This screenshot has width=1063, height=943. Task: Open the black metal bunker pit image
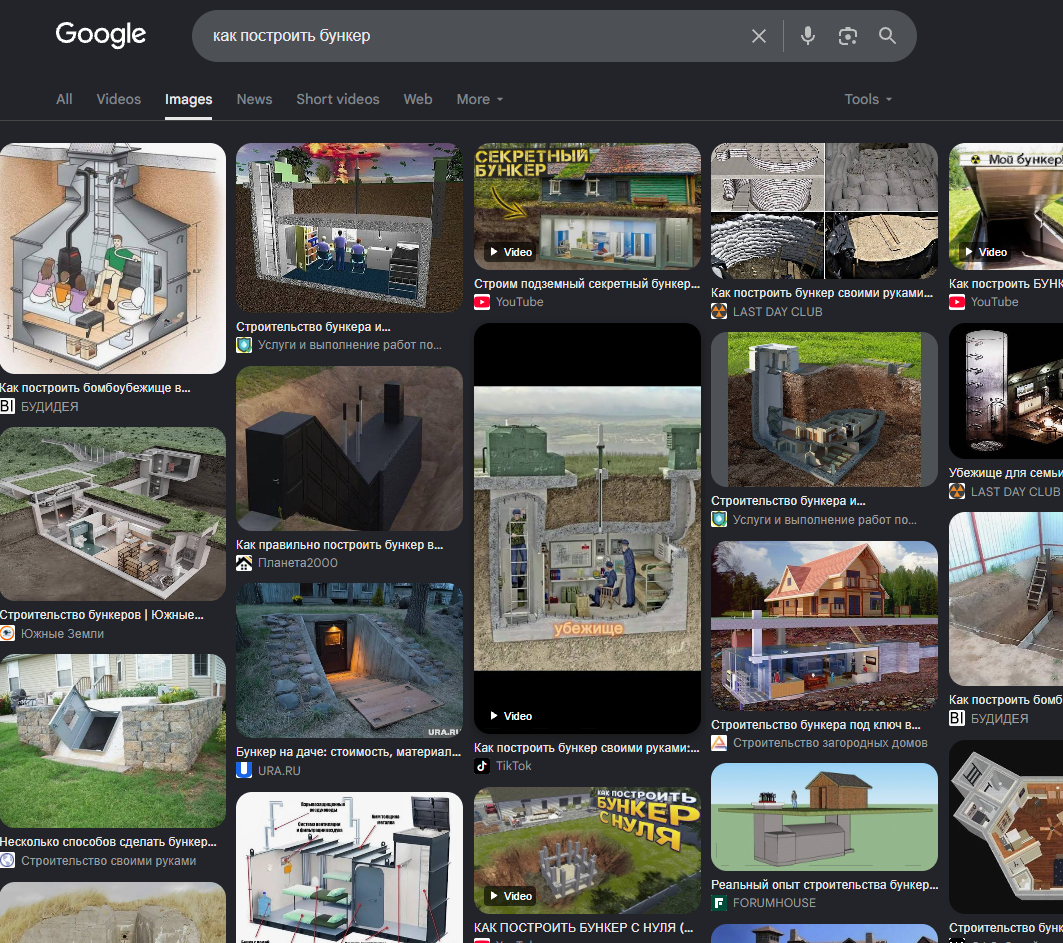349,449
